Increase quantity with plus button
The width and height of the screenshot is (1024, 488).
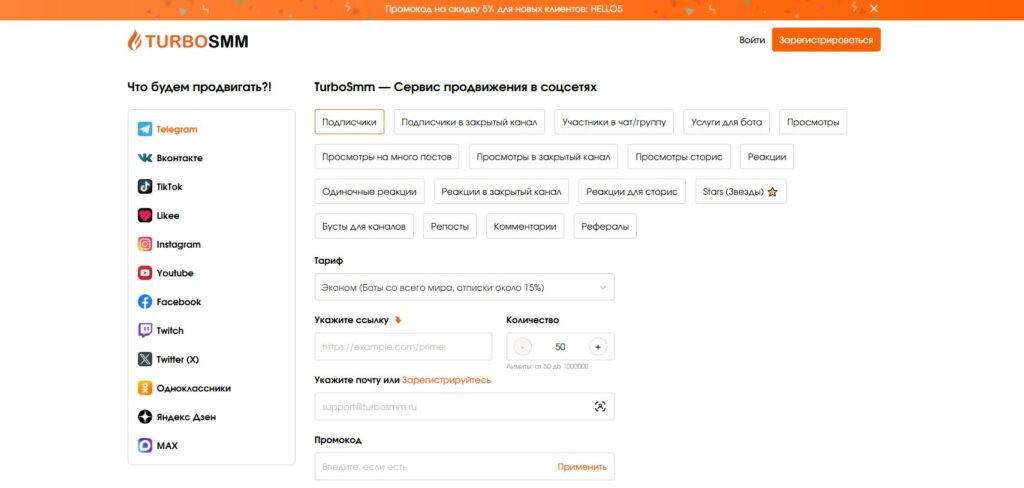point(598,347)
